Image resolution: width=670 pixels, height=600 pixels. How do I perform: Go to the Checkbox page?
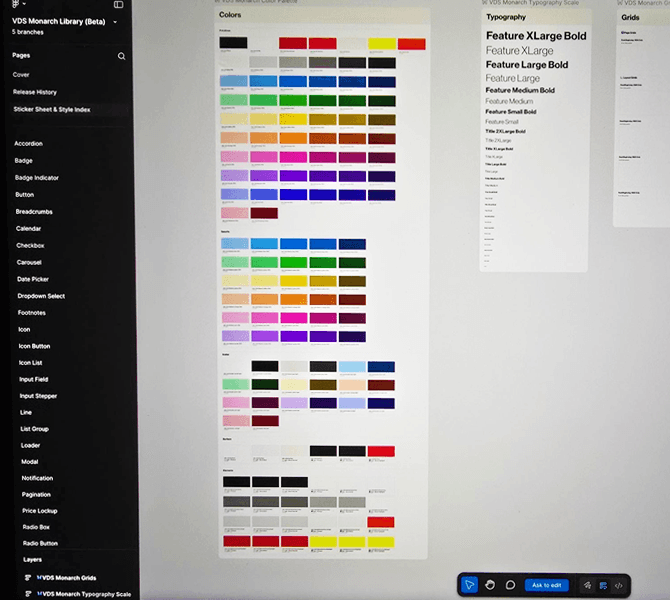[x=30, y=246]
